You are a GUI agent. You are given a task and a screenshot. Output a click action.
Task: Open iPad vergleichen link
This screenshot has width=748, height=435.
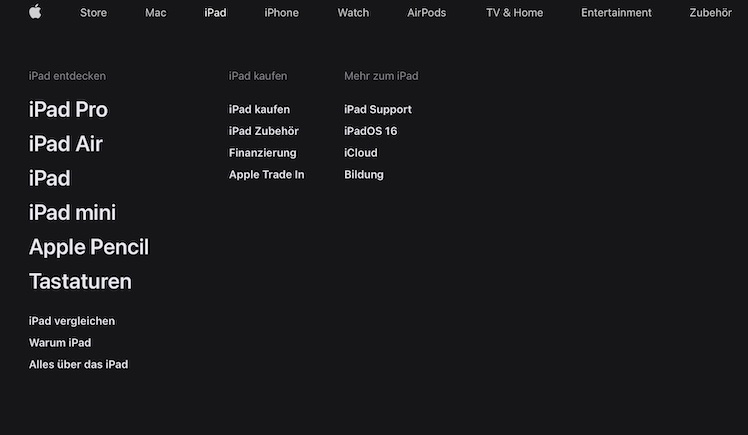(72, 321)
